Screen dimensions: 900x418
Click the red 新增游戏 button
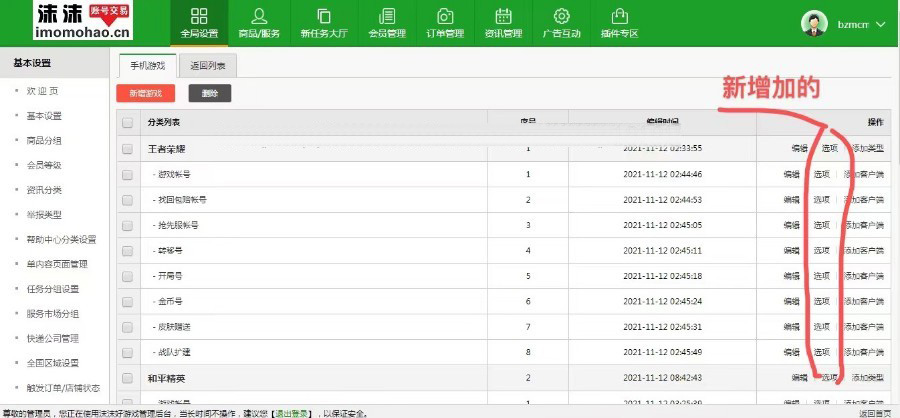pos(145,93)
